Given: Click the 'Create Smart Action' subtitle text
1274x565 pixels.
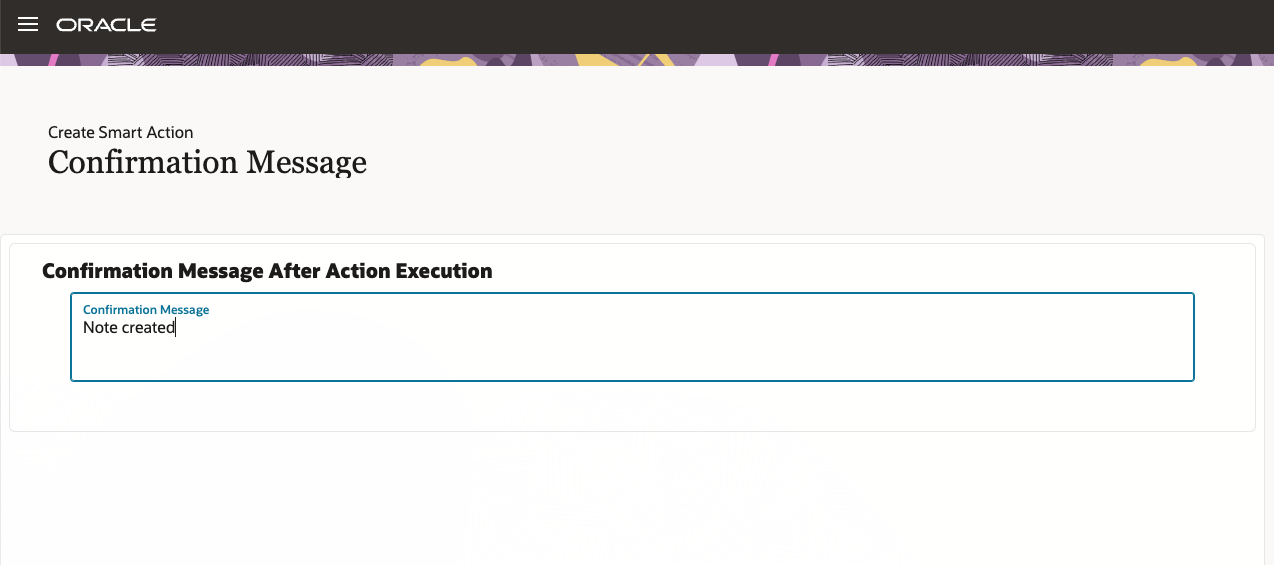Looking at the screenshot, I should click(x=121, y=132).
